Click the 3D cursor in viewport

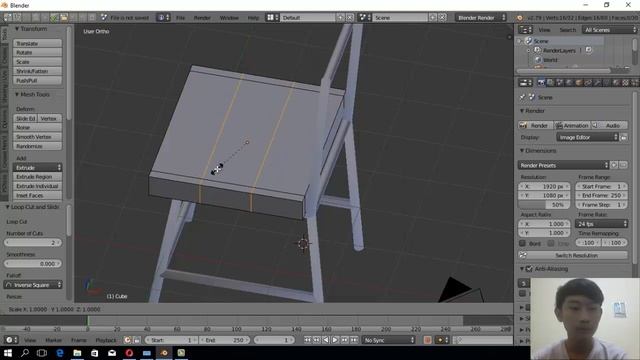click(303, 244)
